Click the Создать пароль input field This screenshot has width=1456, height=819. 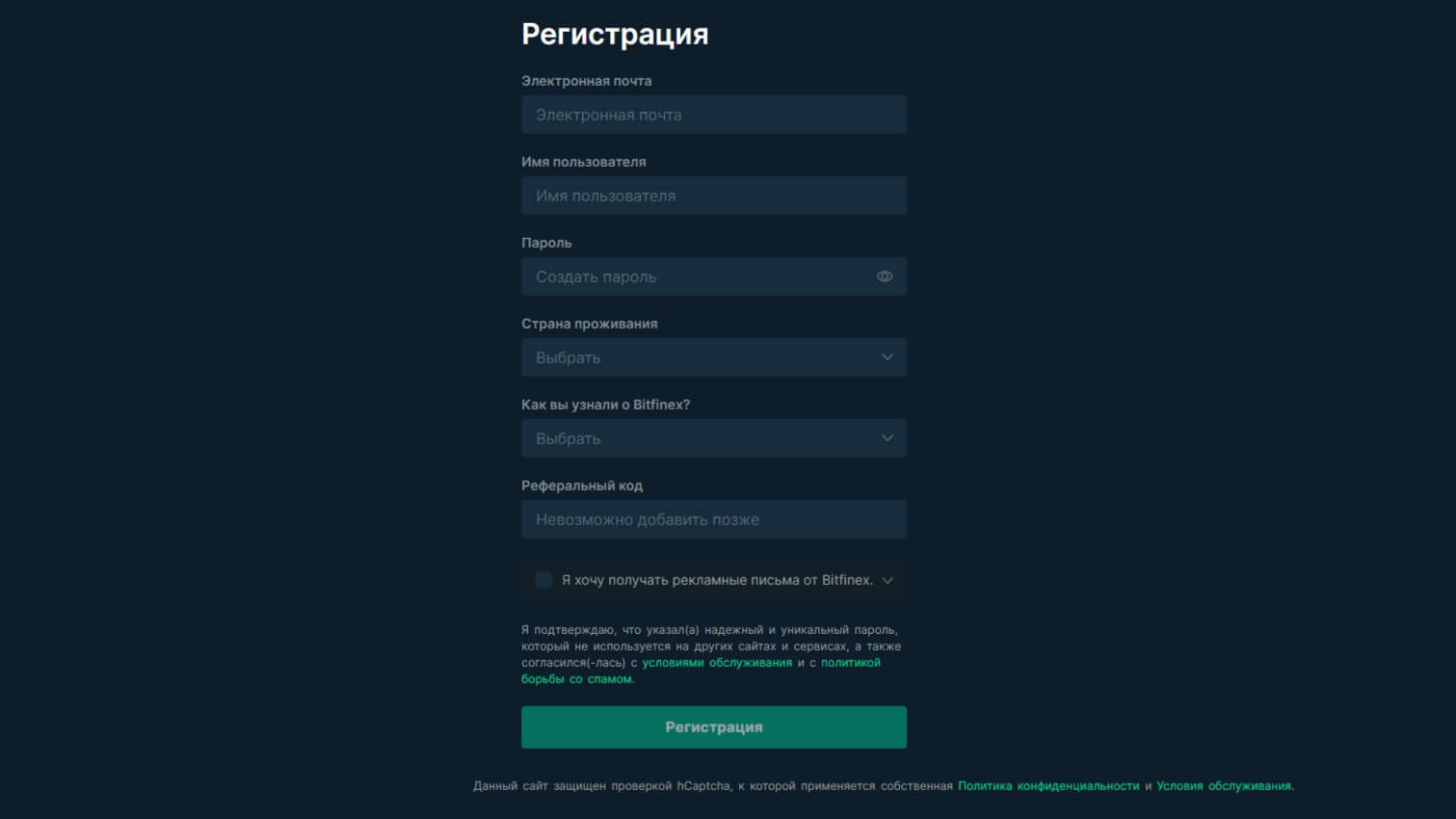(694, 277)
